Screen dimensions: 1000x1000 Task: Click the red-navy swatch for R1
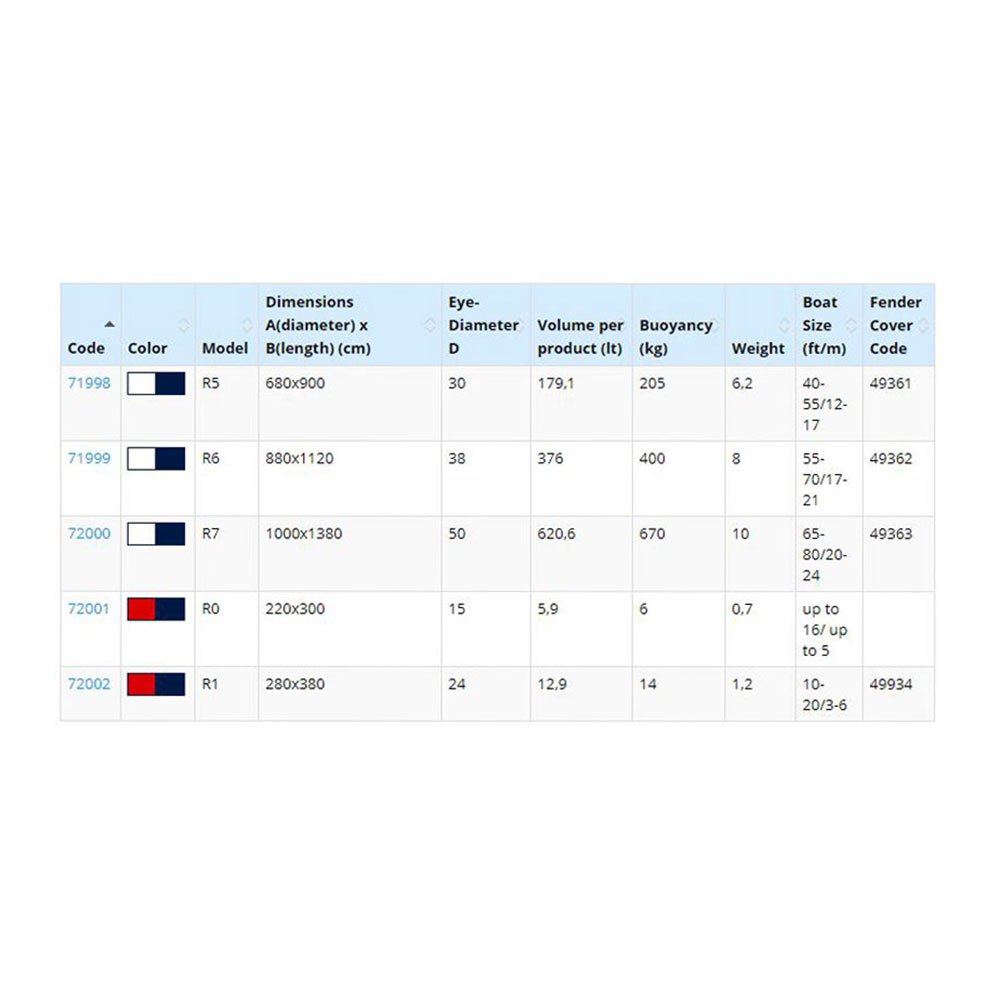point(157,685)
